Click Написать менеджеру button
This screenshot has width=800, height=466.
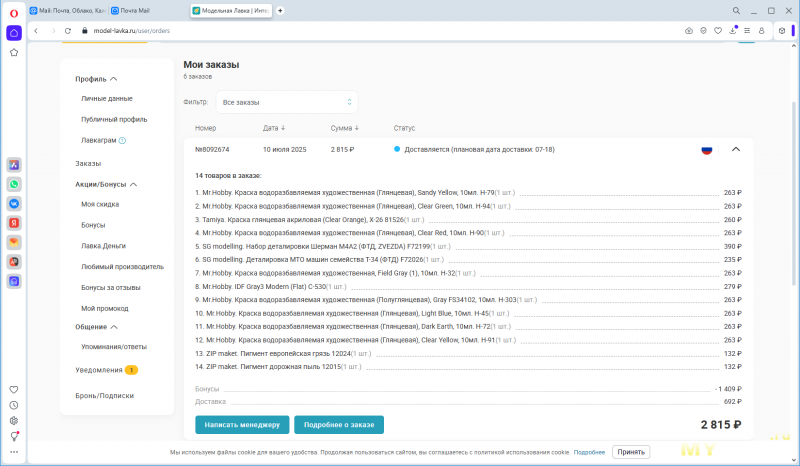[242, 425]
